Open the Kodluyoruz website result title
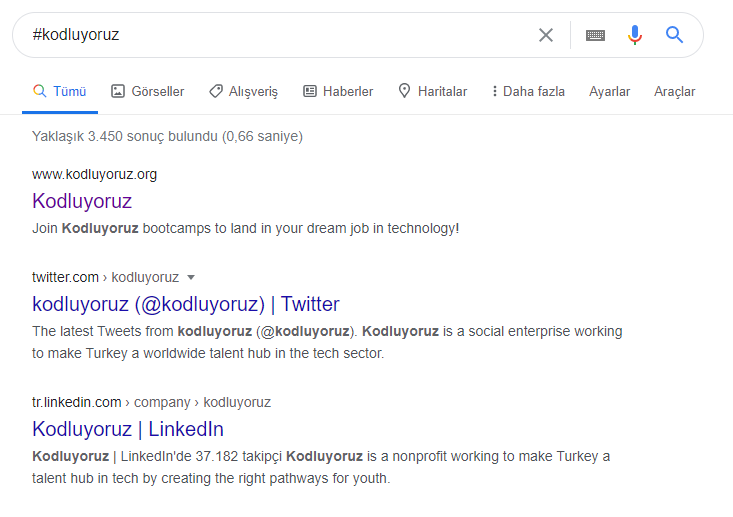The height and width of the screenshot is (517, 733). tap(82, 201)
